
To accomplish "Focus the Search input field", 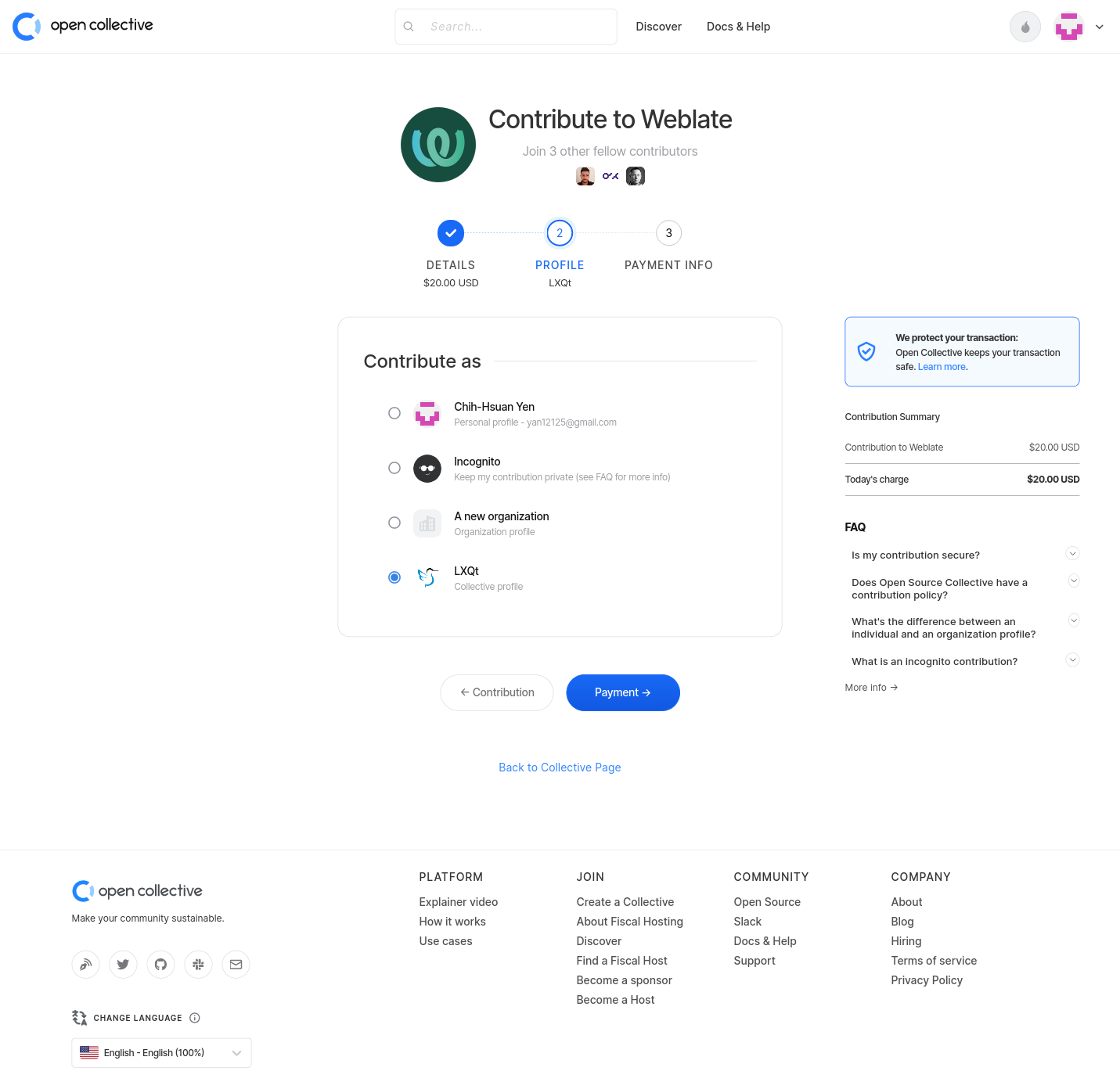I will pos(506,27).
